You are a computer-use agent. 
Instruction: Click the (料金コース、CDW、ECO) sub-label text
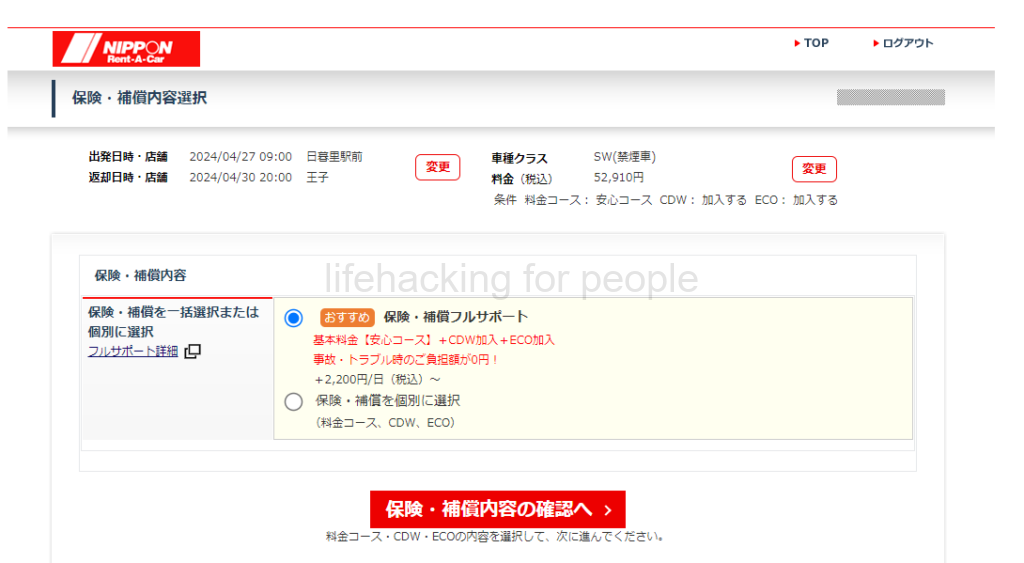(x=386, y=423)
